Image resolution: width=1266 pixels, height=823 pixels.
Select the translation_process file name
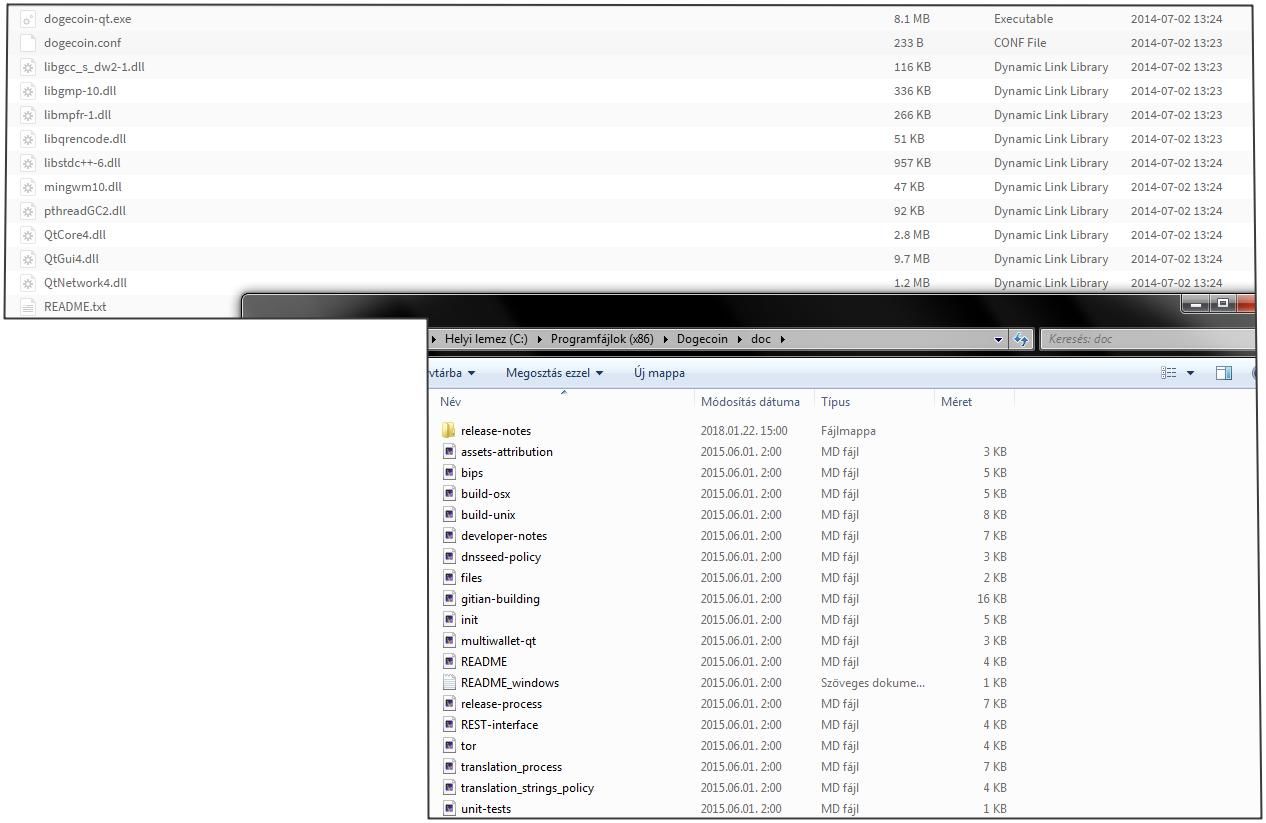(511, 767)
